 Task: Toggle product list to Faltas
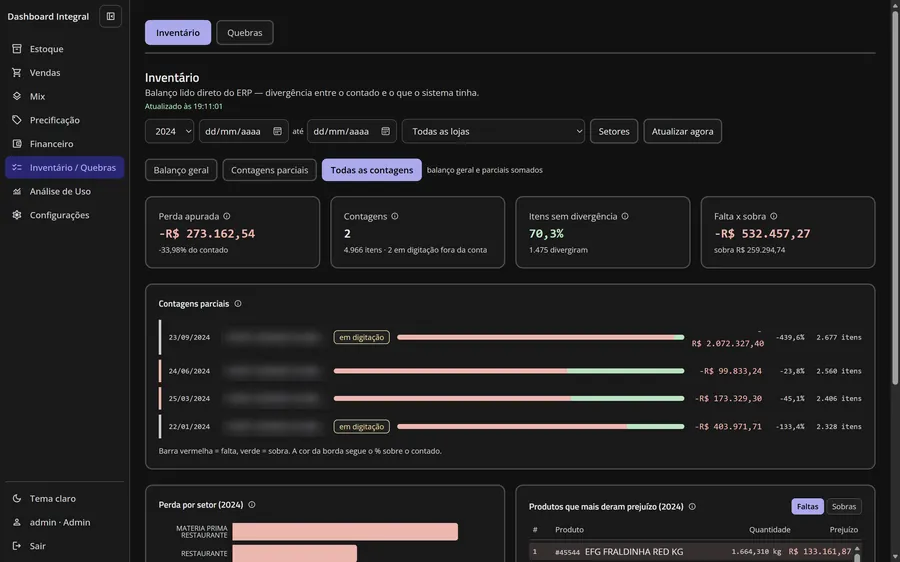(807, 506)
